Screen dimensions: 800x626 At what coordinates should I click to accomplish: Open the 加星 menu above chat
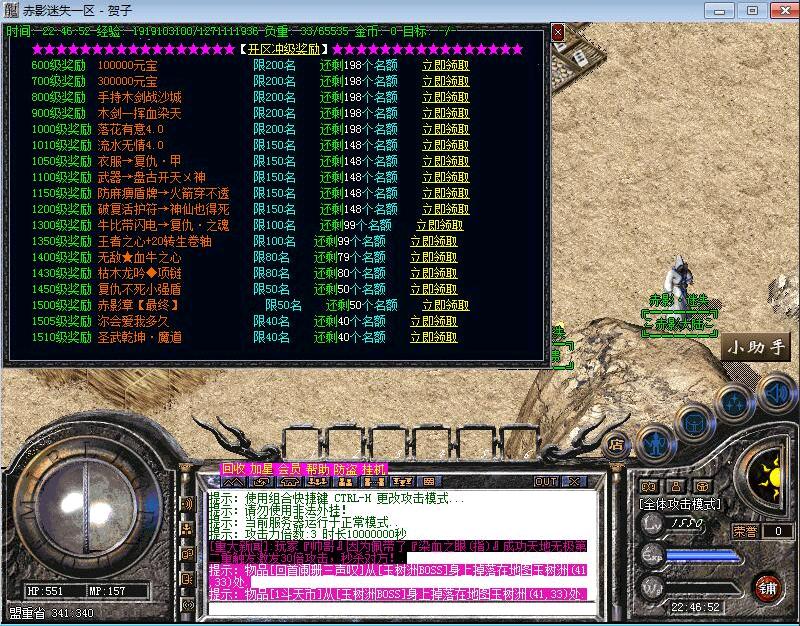(262, 469)
